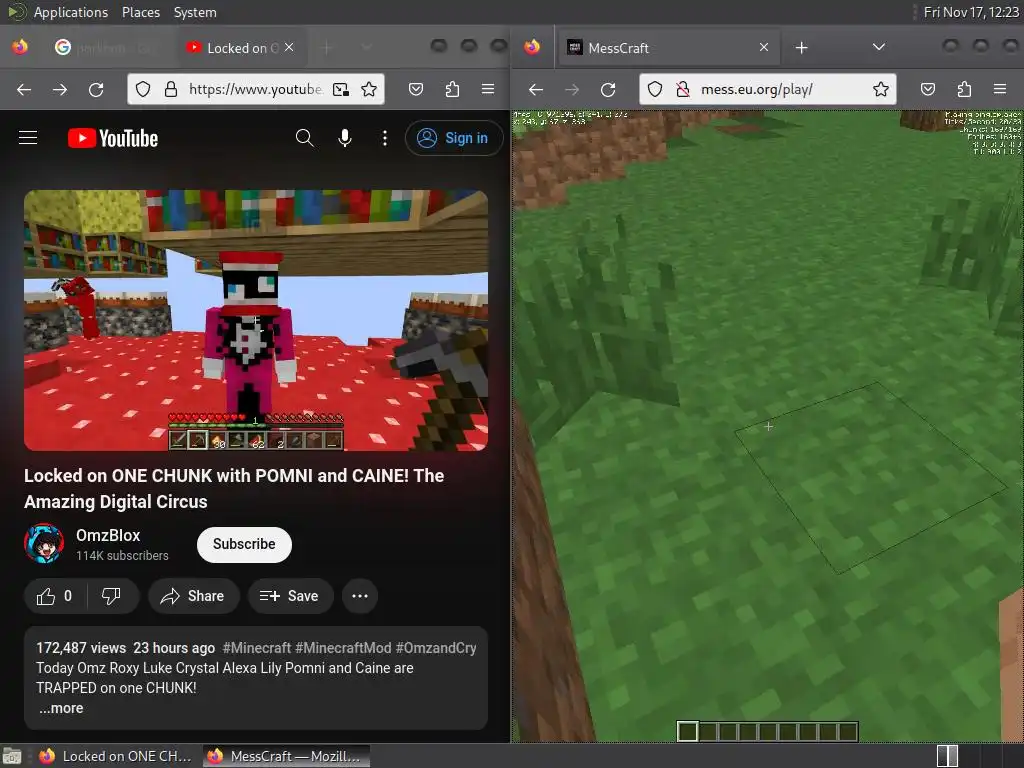This screenshot has height=768, width=1024.
Task: Go forward in YouTube Firefox window
Action: click(60, 89)
